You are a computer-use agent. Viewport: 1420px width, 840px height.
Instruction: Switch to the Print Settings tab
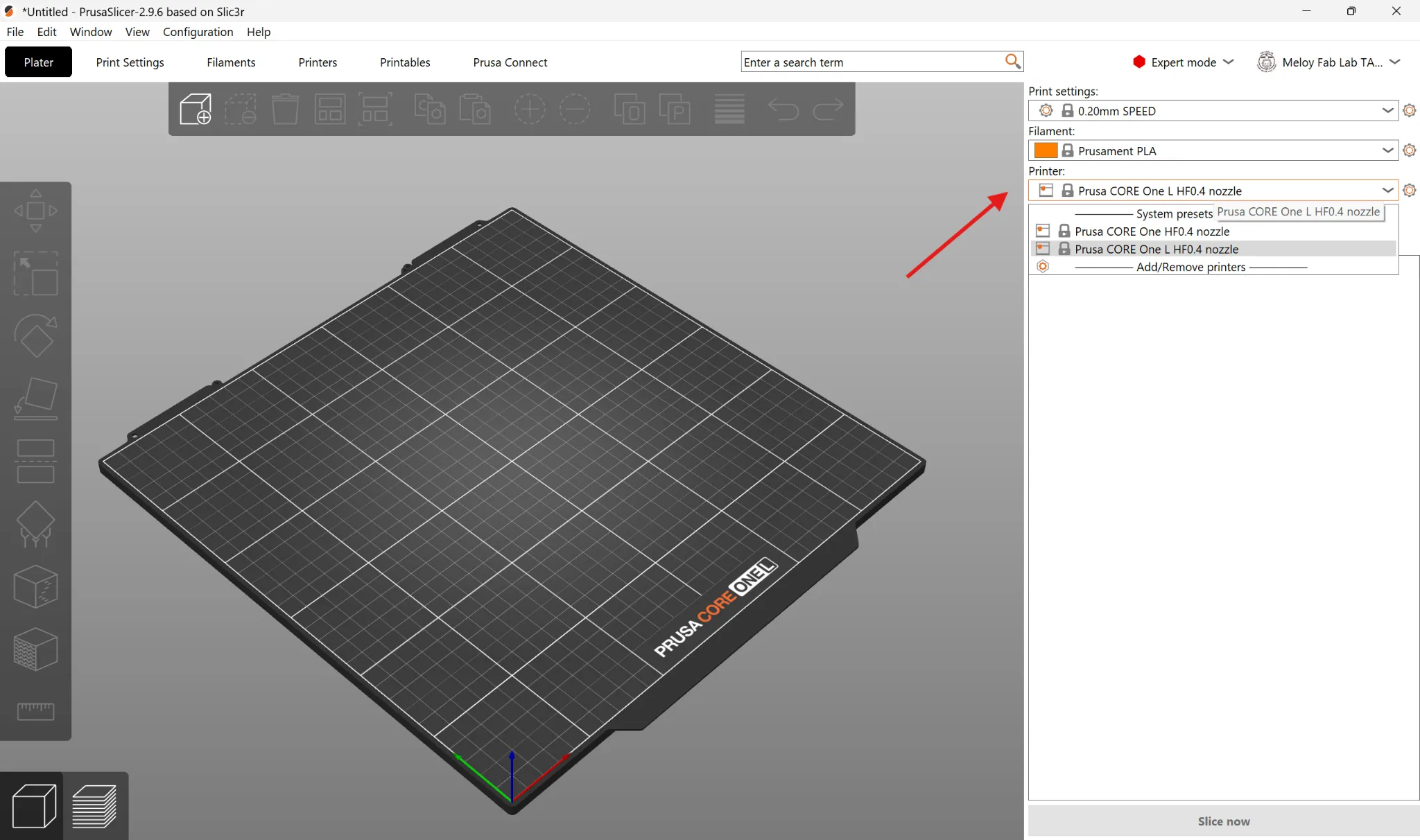coord(130,62)
